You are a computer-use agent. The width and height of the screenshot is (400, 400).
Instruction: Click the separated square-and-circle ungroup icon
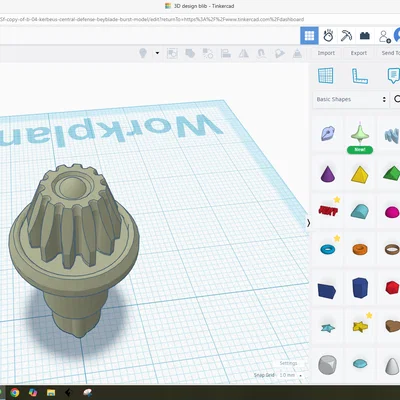(208, 53)
